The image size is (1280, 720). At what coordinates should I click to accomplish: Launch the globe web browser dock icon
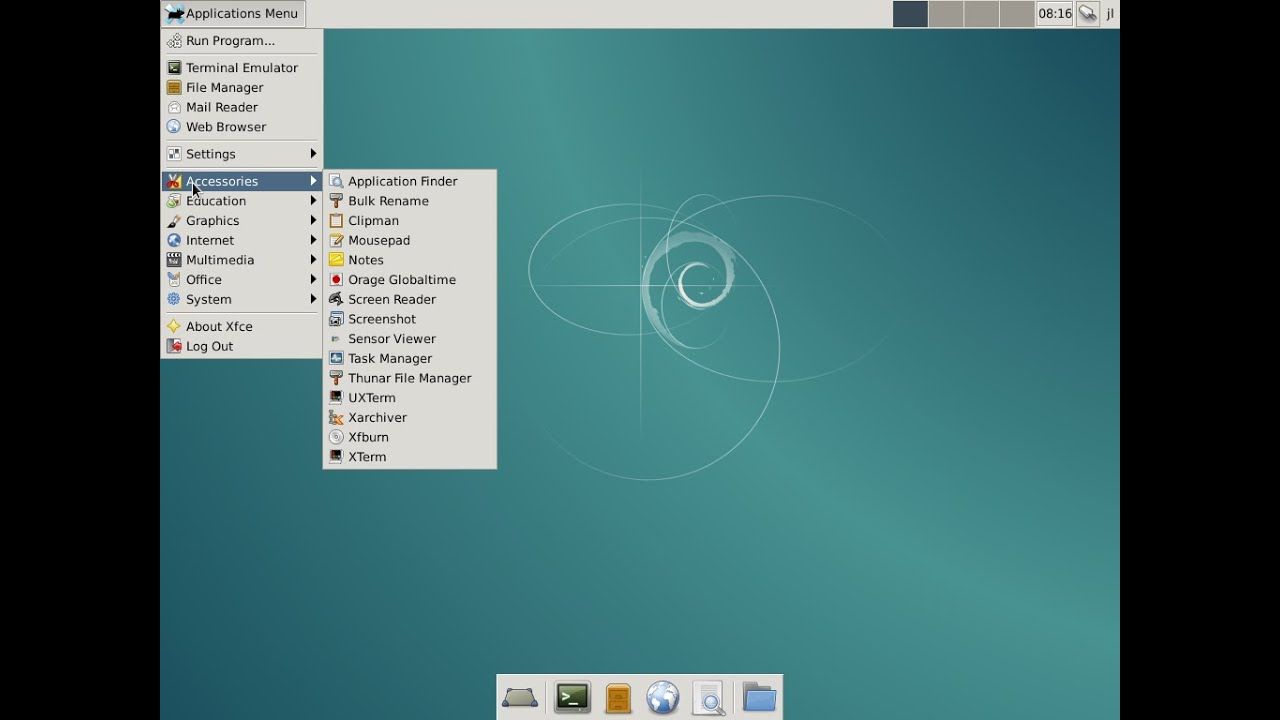pyautogui.click(x=663, y=697)
